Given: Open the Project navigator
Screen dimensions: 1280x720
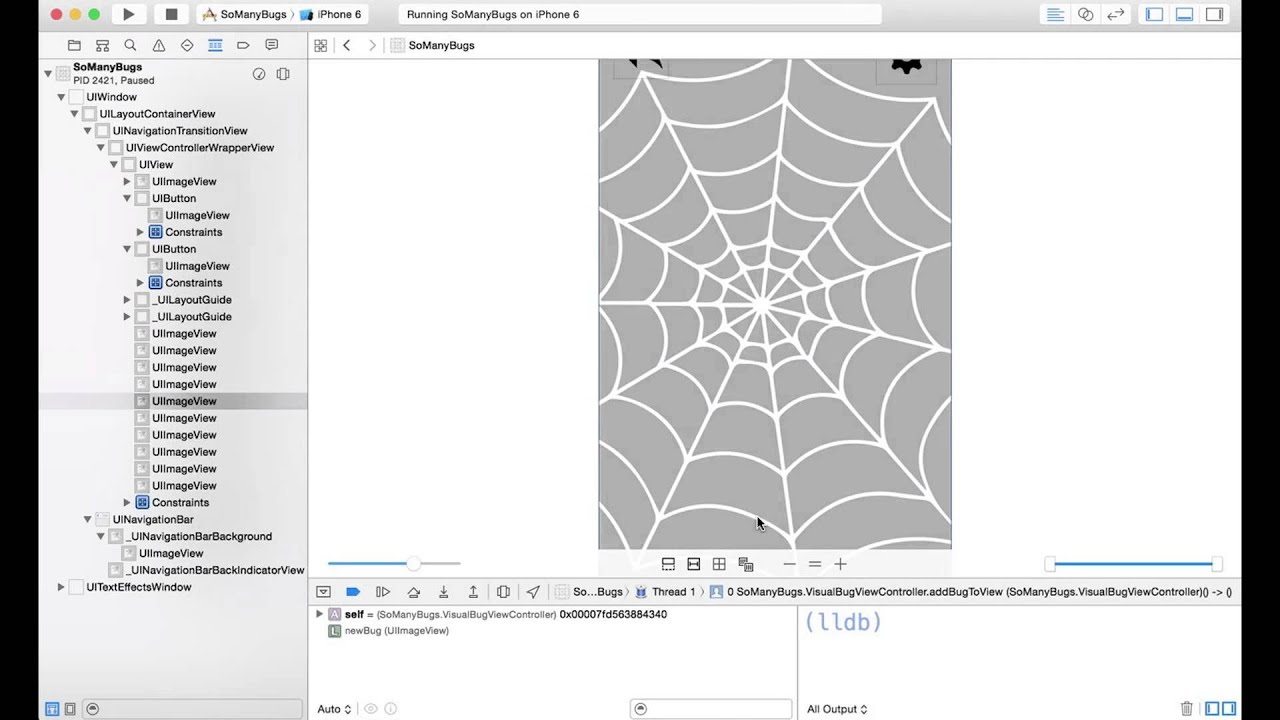Looking at the screenshot, I should point(74,45).
